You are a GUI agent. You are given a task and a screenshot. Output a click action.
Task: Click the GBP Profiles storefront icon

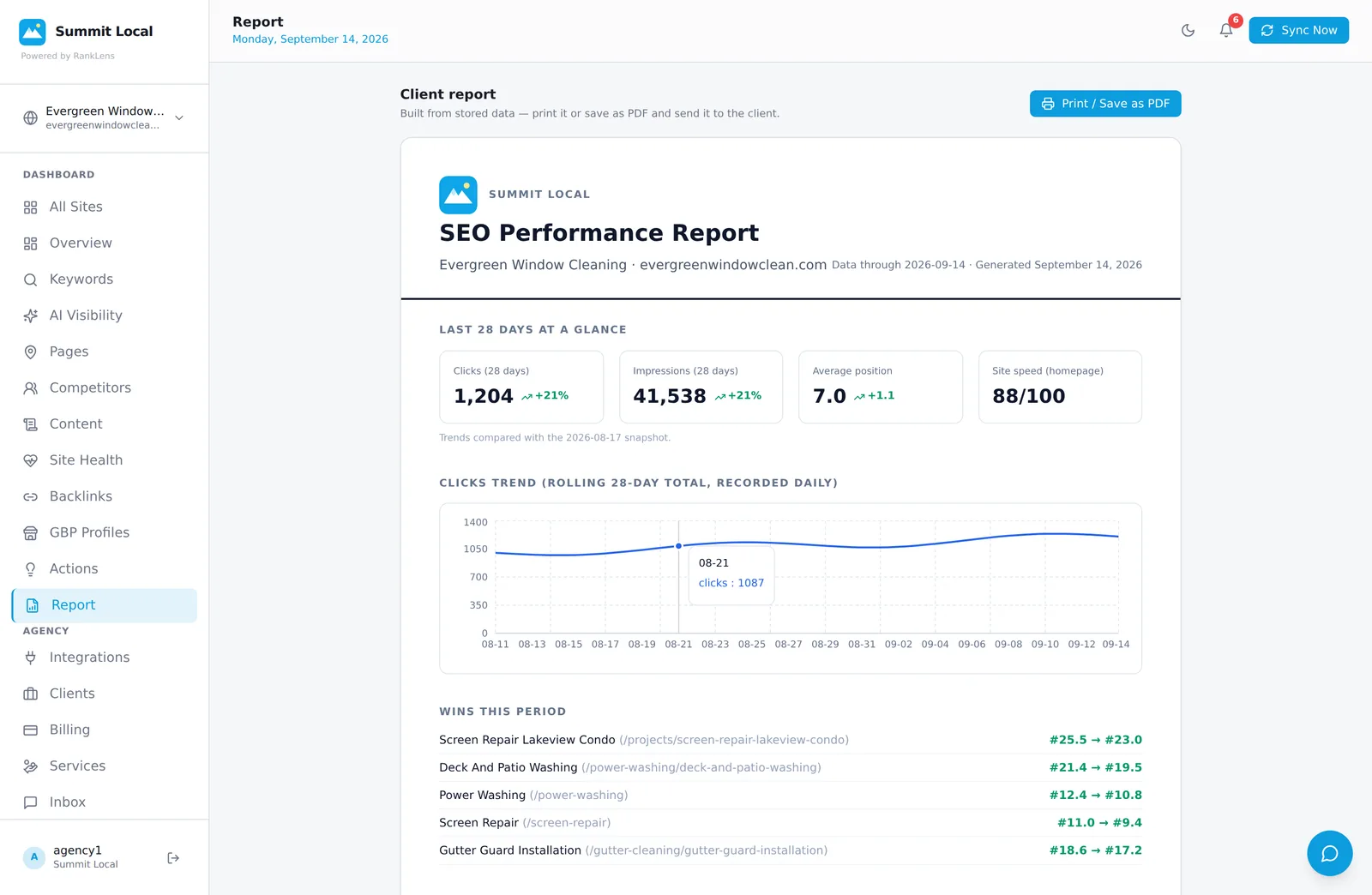point(31,532)
